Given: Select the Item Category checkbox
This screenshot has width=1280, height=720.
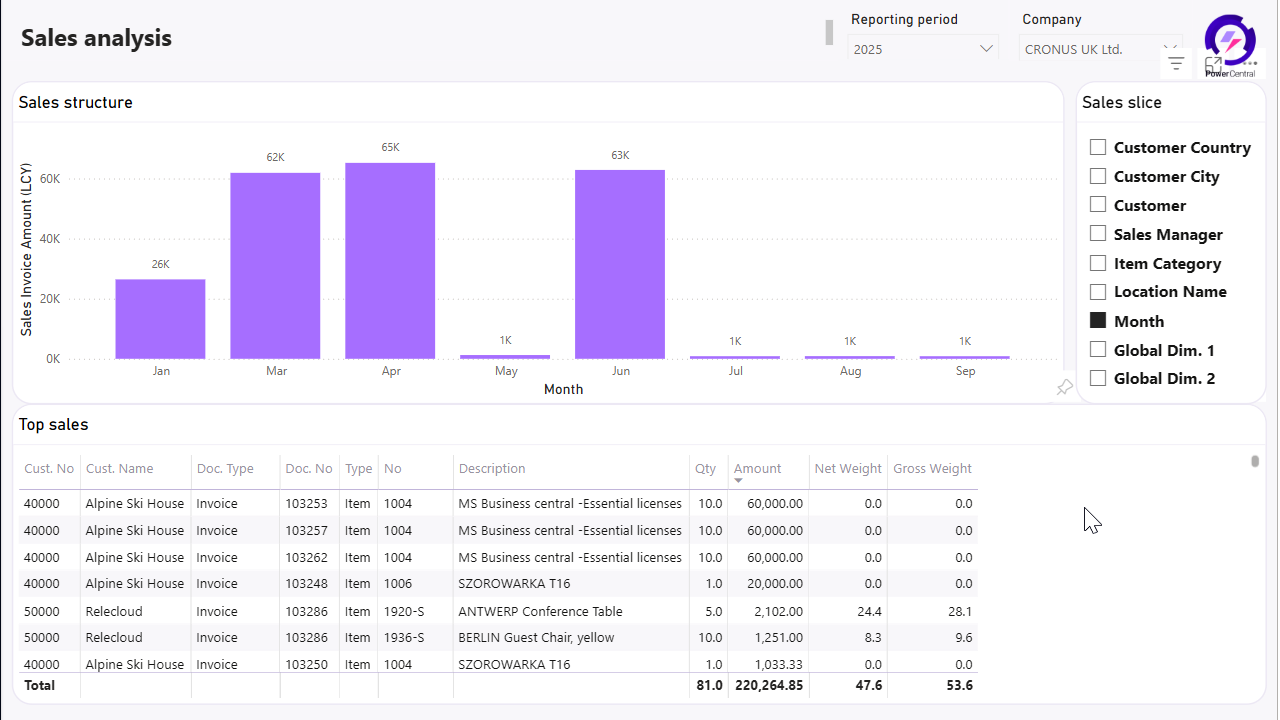Looking at the screenshot, I should point(1098,263).
